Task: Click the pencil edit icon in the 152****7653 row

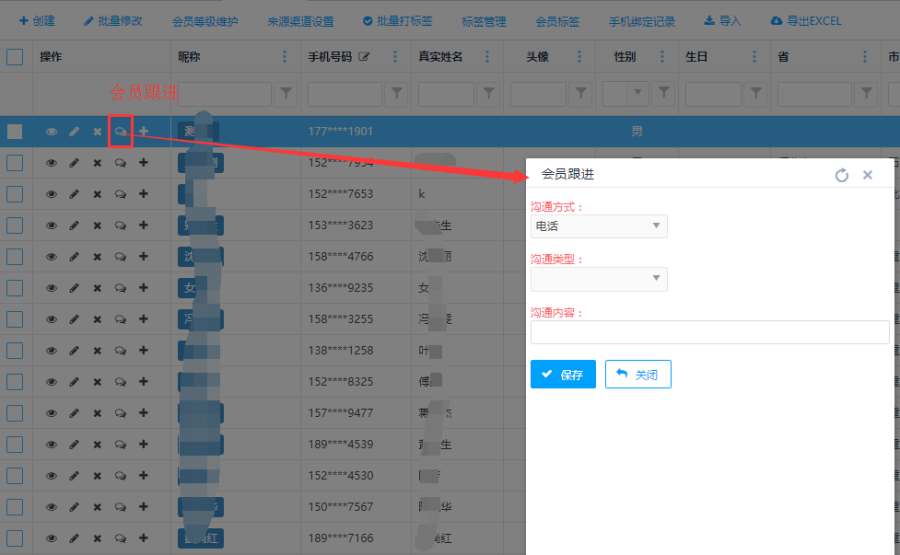Action: click(x=74, y=194)
